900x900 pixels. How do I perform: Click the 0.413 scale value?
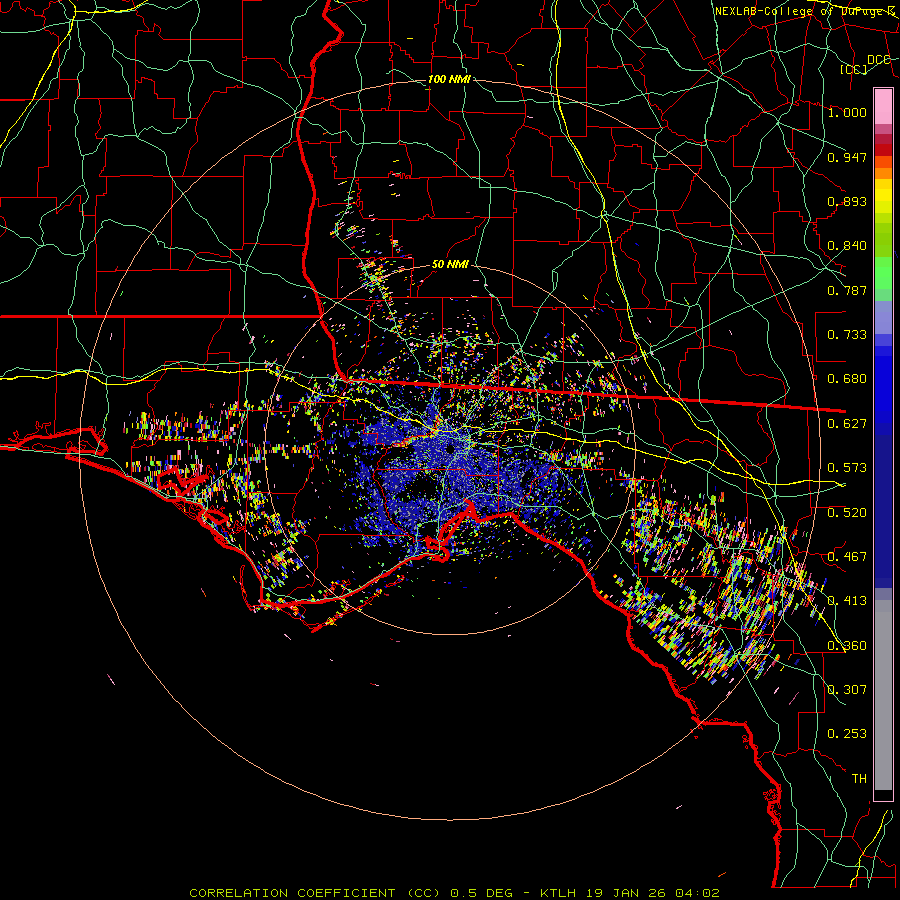point(847,601)
